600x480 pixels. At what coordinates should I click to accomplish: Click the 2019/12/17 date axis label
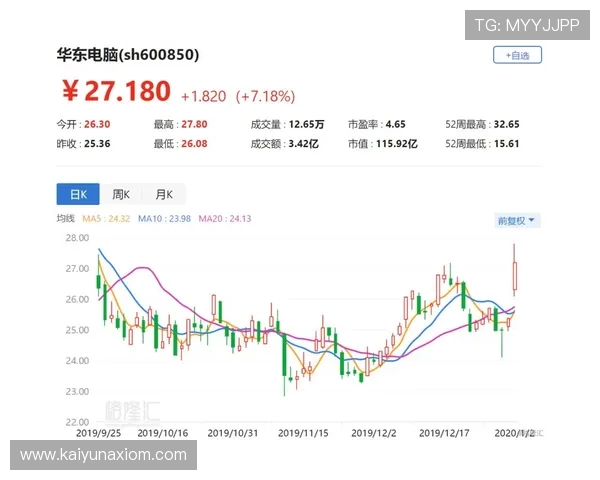444,433
